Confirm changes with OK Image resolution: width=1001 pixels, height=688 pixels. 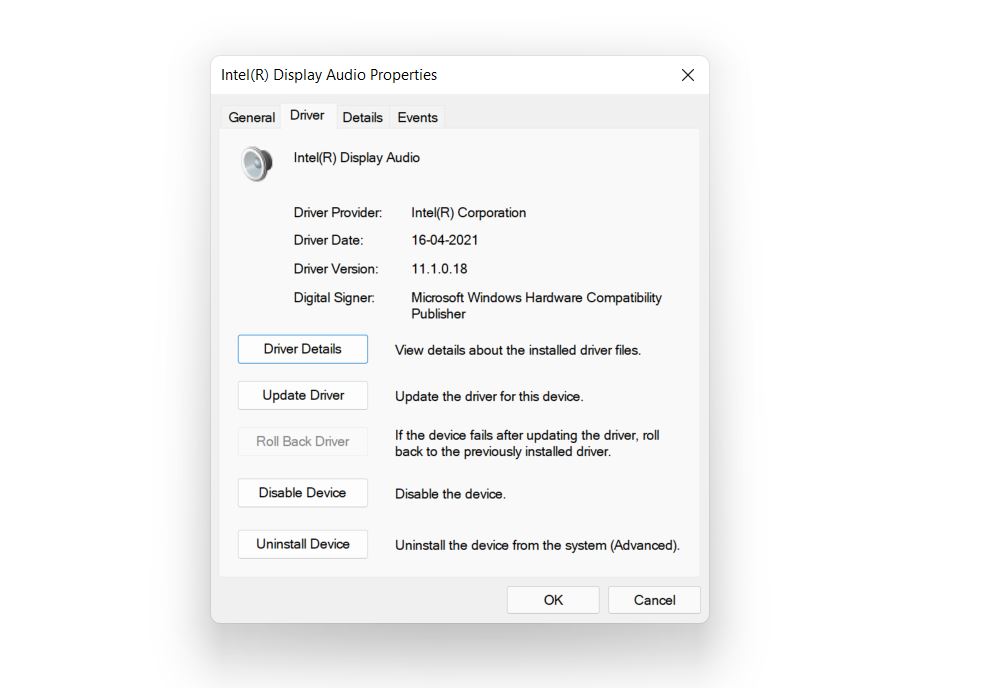[x=552, y=599]
